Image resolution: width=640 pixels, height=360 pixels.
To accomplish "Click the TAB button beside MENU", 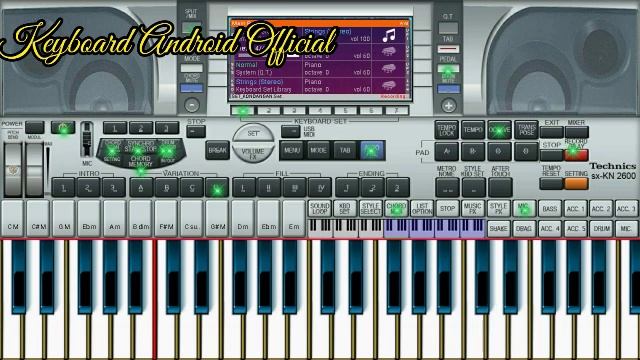I will pos(345,150).
